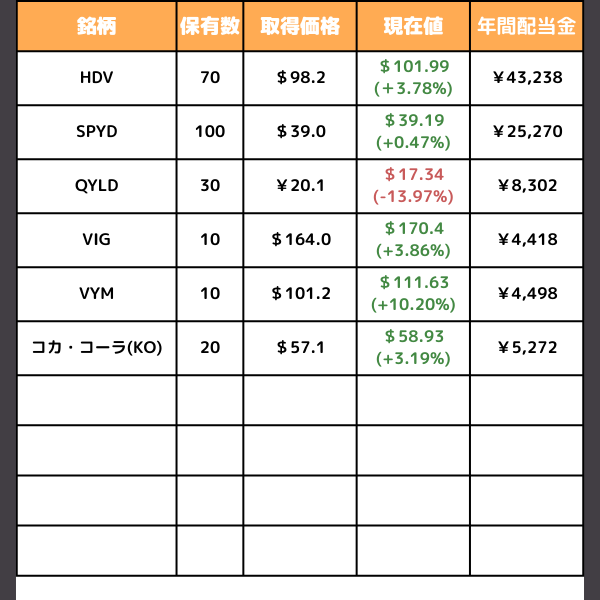This screenshot has height=600, width=600.
Task: Click the red QYLD price $17.34
Action: click(414, 174)
